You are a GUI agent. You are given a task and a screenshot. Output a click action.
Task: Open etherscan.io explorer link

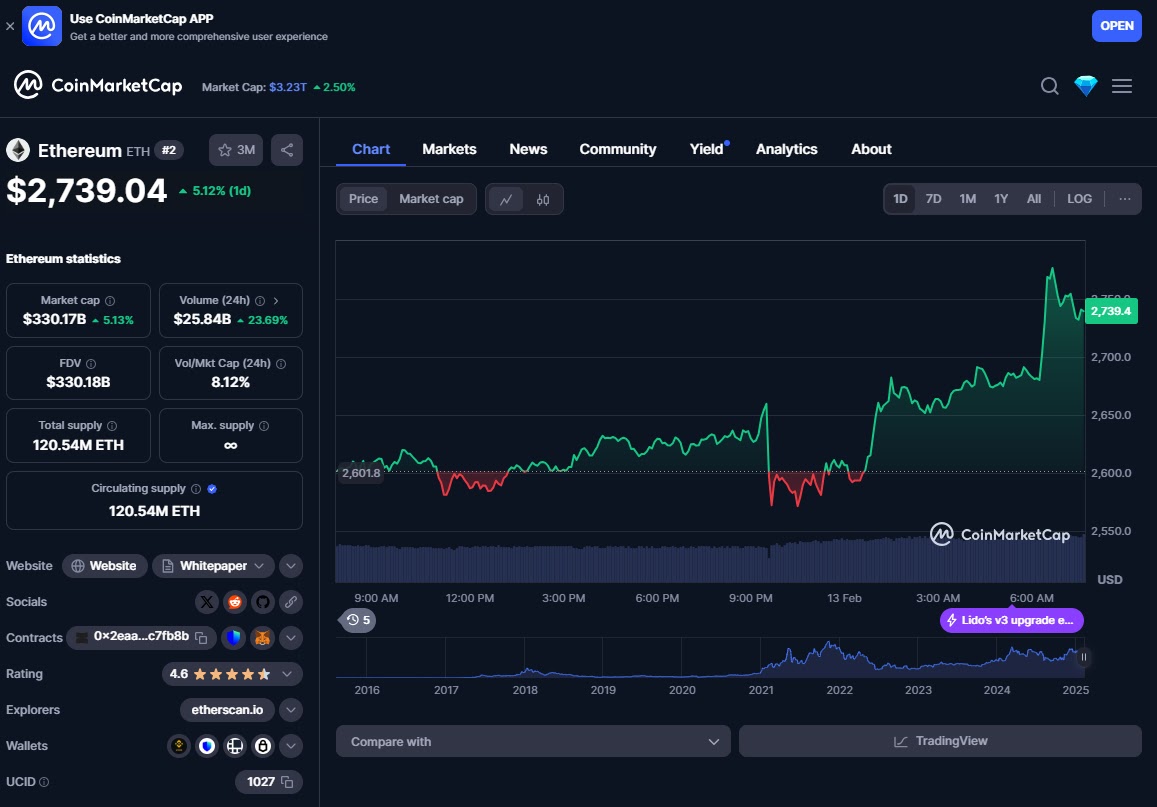coord(227,710)
